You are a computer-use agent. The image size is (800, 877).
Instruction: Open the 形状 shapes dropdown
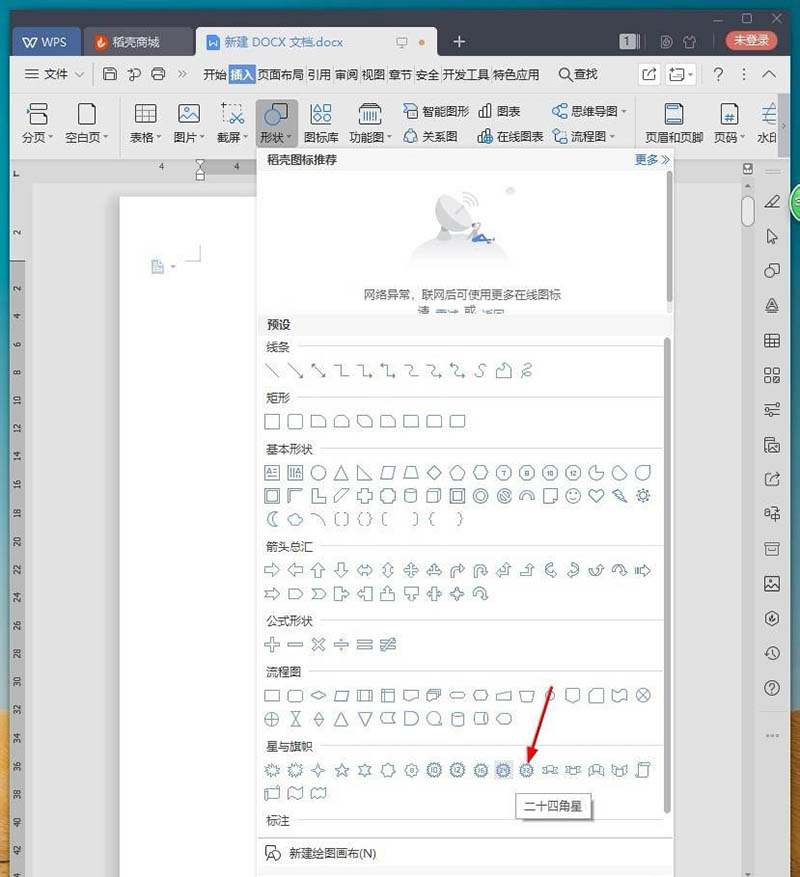click(277, 137)
